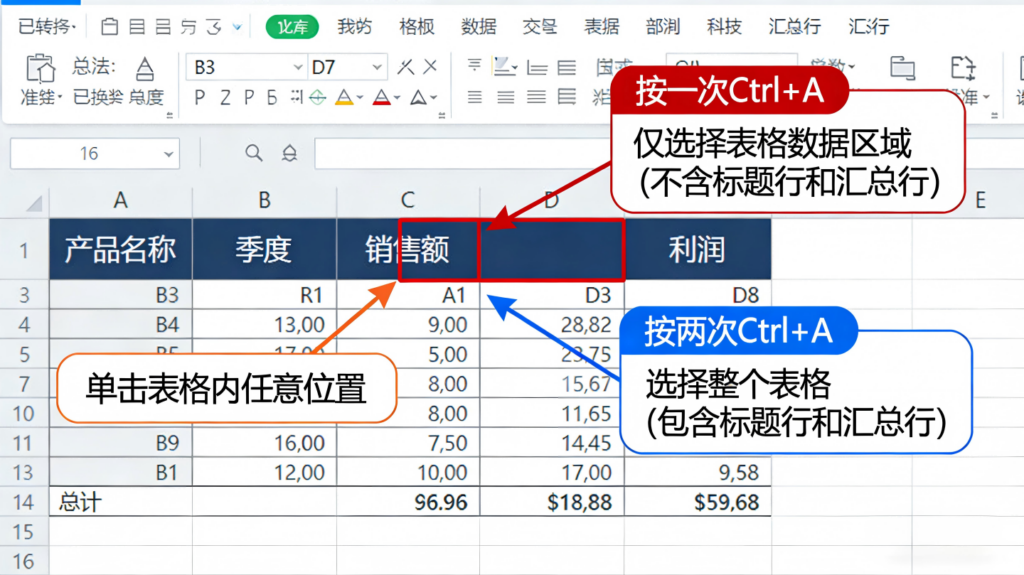Image resolution: width=1024 pixels, height=575 pixels.
Task: Click the $59,68 total cell
Action: coord(697,502)
